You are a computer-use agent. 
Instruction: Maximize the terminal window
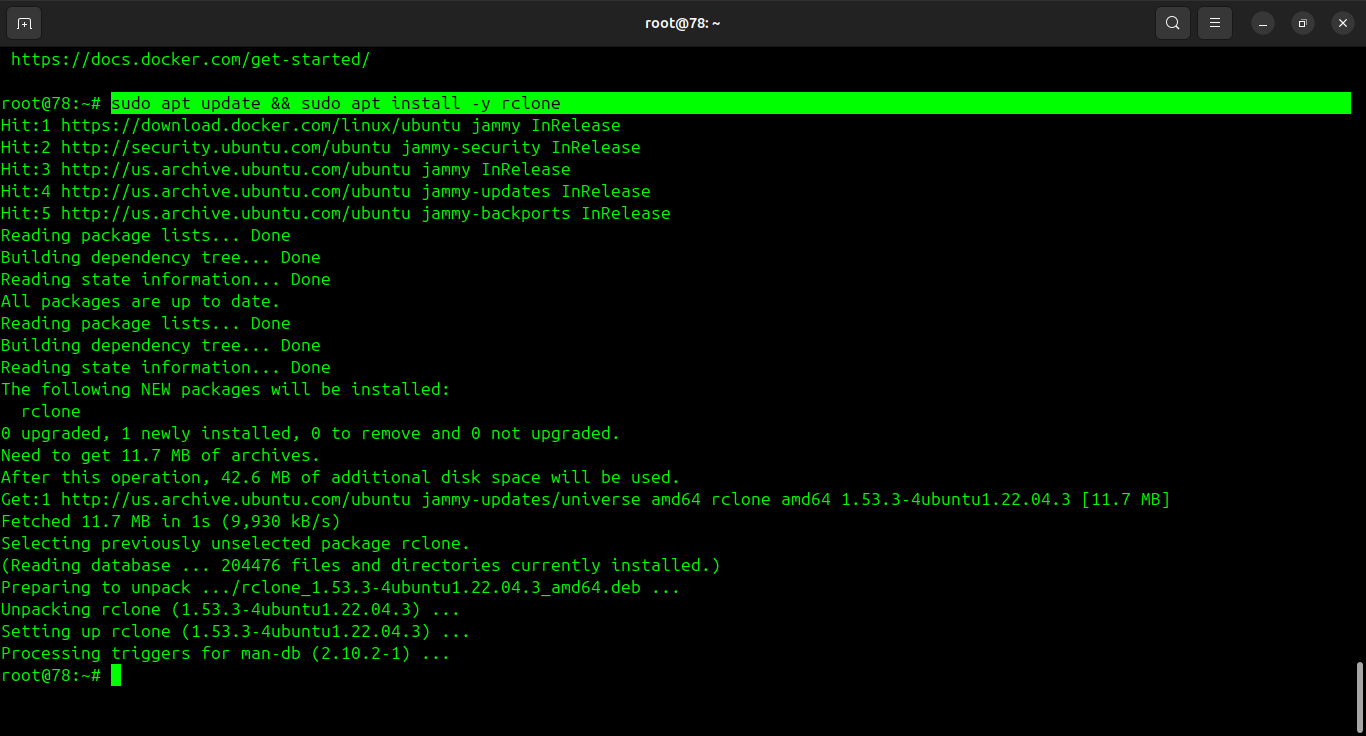1302,23
